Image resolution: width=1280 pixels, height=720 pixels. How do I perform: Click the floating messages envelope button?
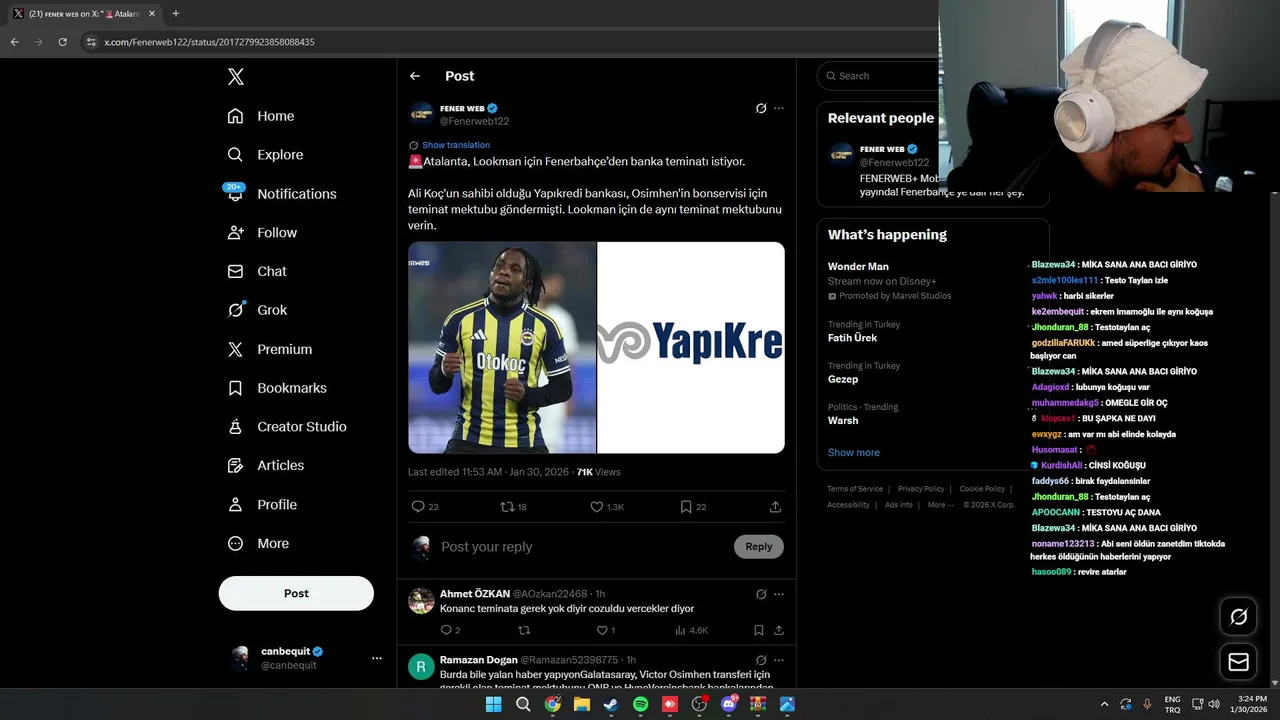(1238, 662)
